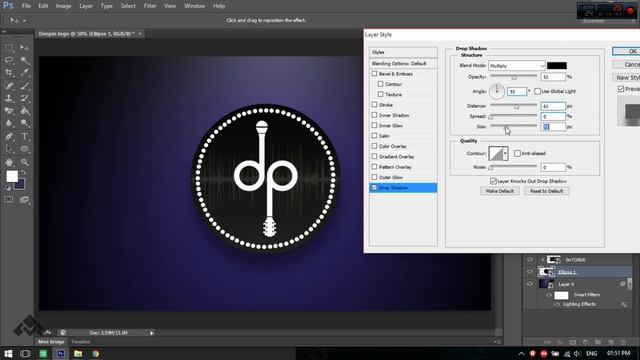Select the Paint Bucket tool
640x360 pixels.
pos(24,111)
